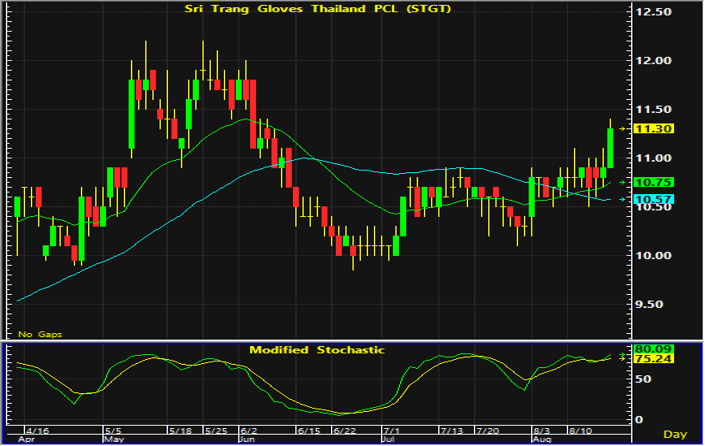Click the green arrow beside 10.75 label

[622, 183]
